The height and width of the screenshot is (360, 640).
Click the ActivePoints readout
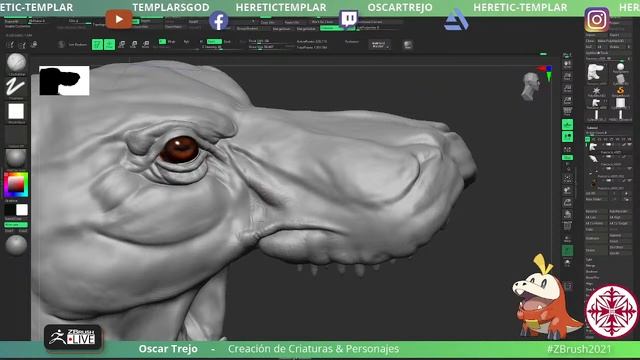click(312, 42)
